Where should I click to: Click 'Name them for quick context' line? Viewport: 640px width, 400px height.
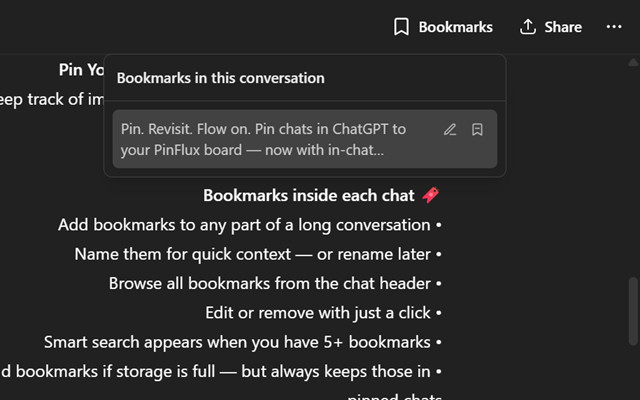coord(253,254)
